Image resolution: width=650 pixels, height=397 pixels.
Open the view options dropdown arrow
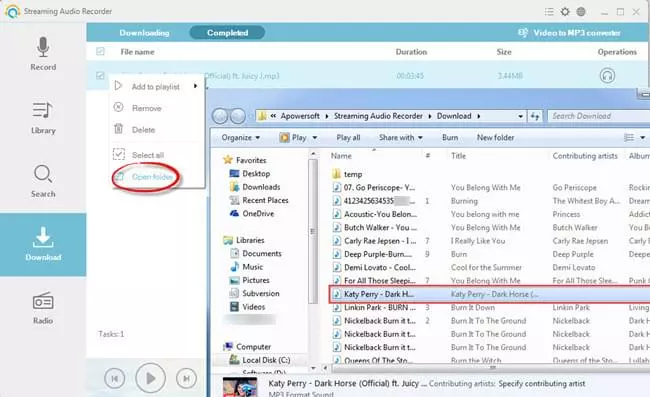(x=643, y=138)
